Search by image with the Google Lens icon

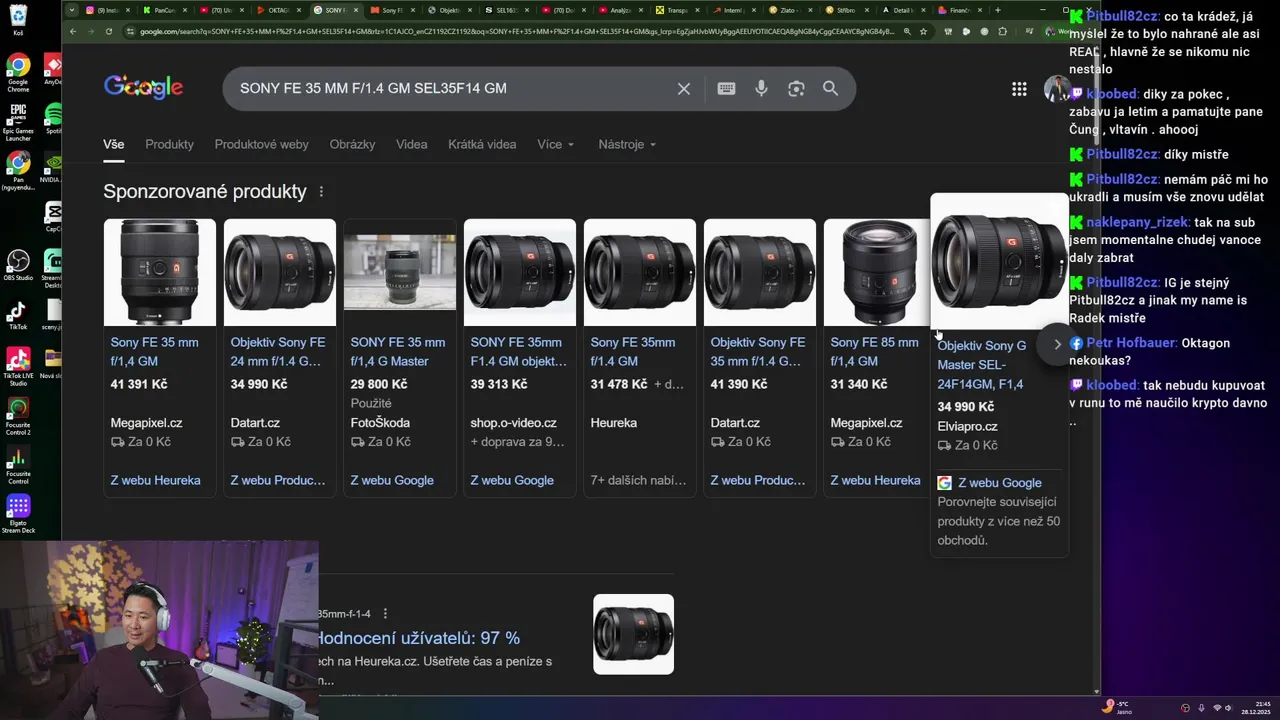tap(796, 89)
